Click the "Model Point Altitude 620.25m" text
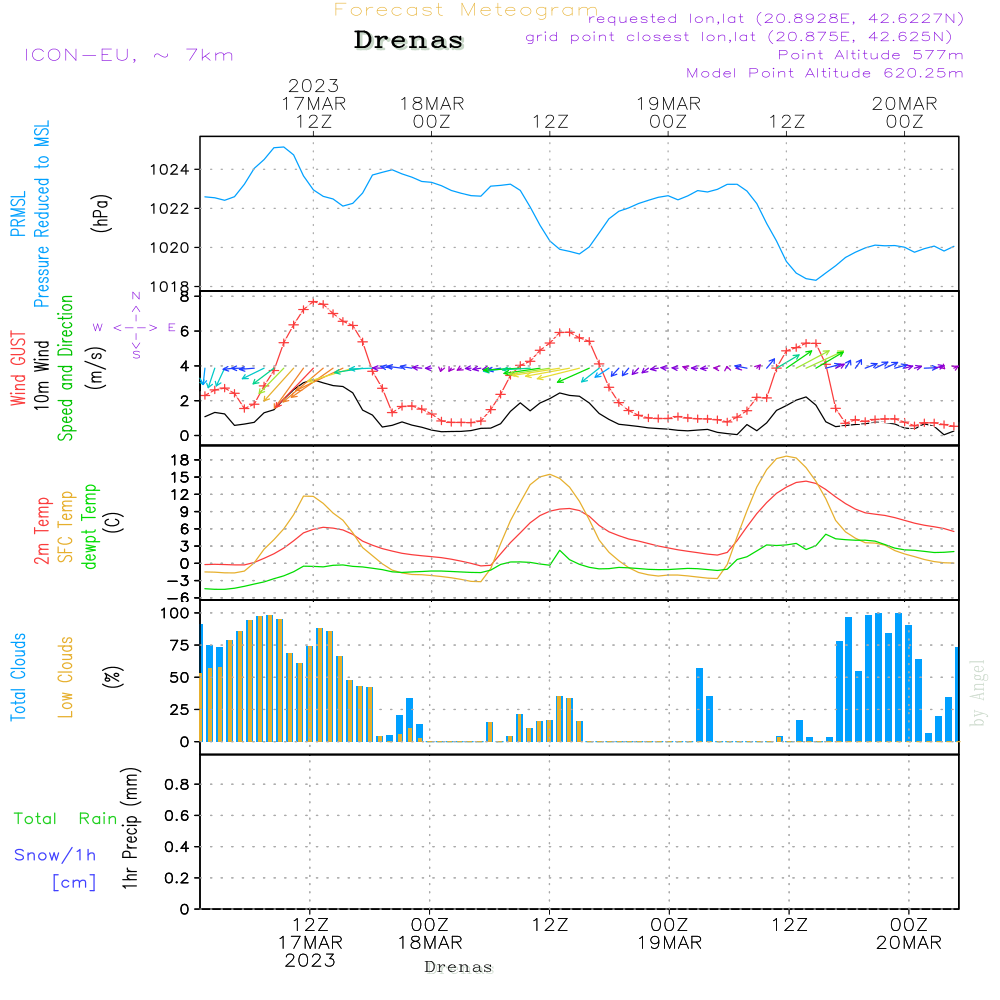 tap(825, 73)
